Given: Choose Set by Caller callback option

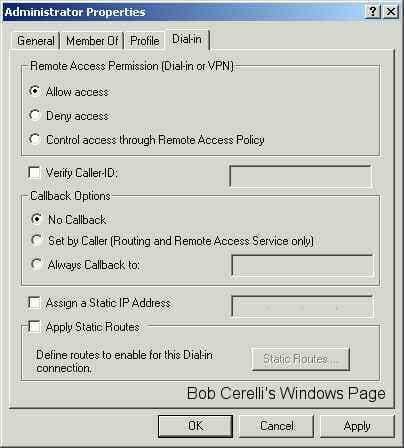Looking at the screenshot, I should click(36, 240).
